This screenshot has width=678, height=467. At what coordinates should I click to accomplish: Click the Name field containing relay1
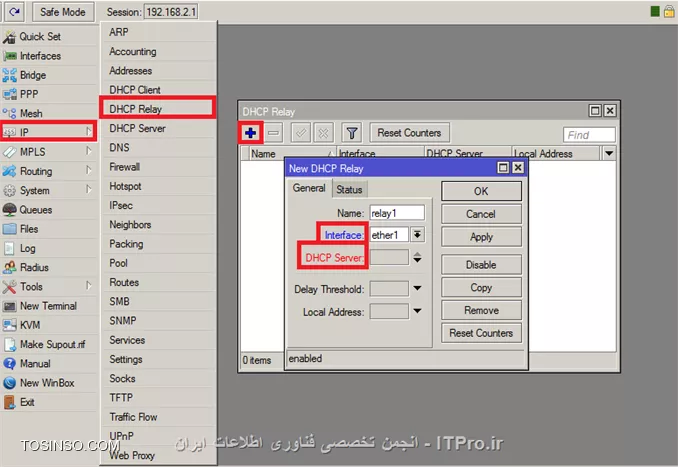(x=397, y=213)
